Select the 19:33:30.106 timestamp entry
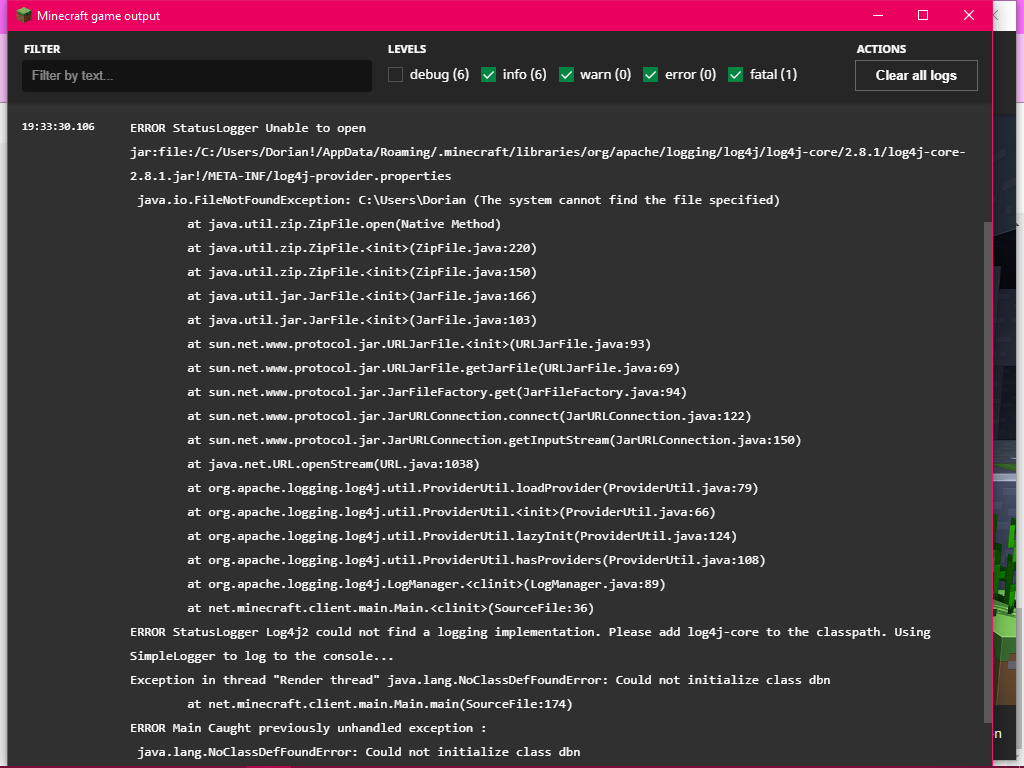 point(58,127)
